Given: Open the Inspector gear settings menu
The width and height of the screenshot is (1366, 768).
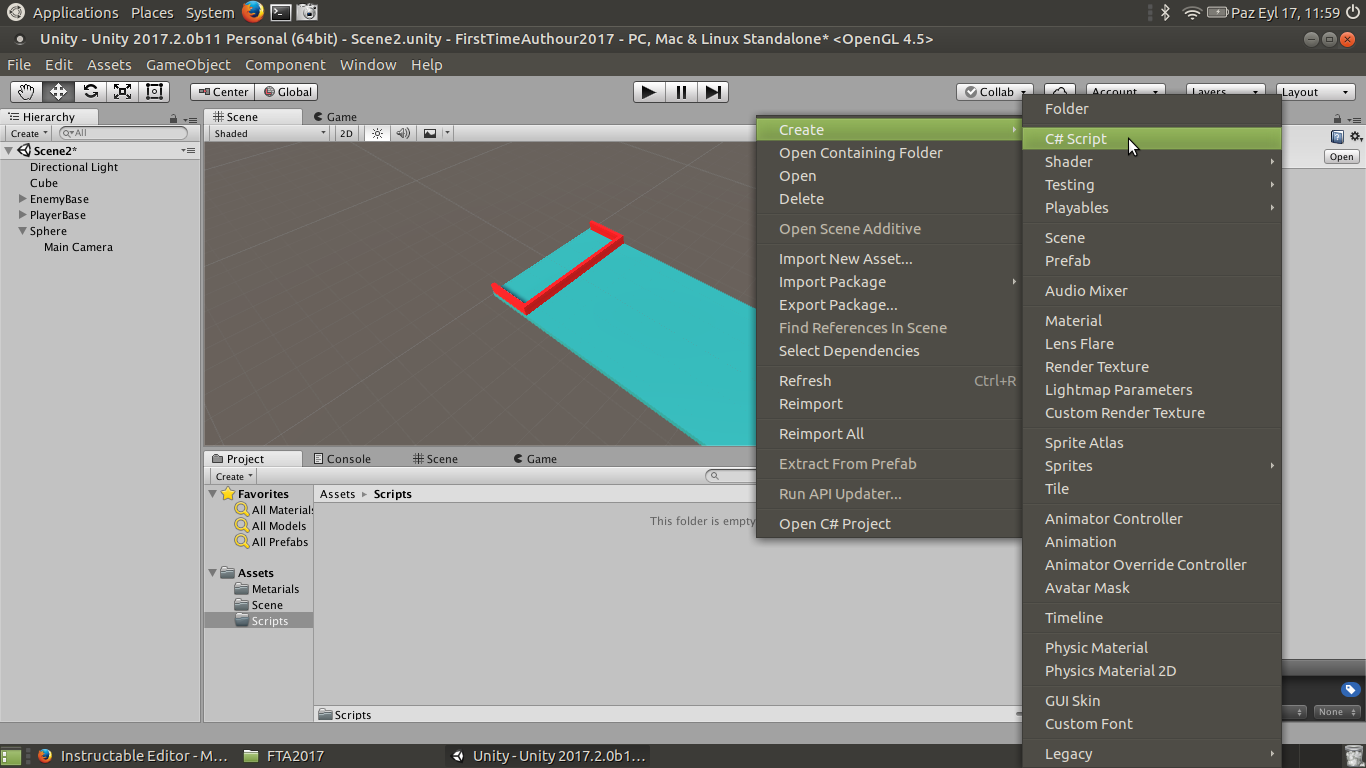Looking at the screenshot, I should click(x=1355, y=137).
